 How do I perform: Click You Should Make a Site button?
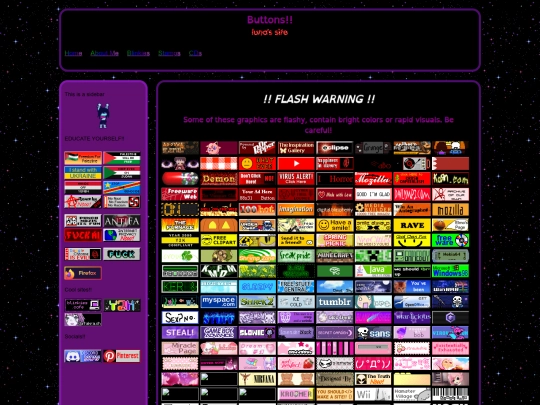[335, 394]
